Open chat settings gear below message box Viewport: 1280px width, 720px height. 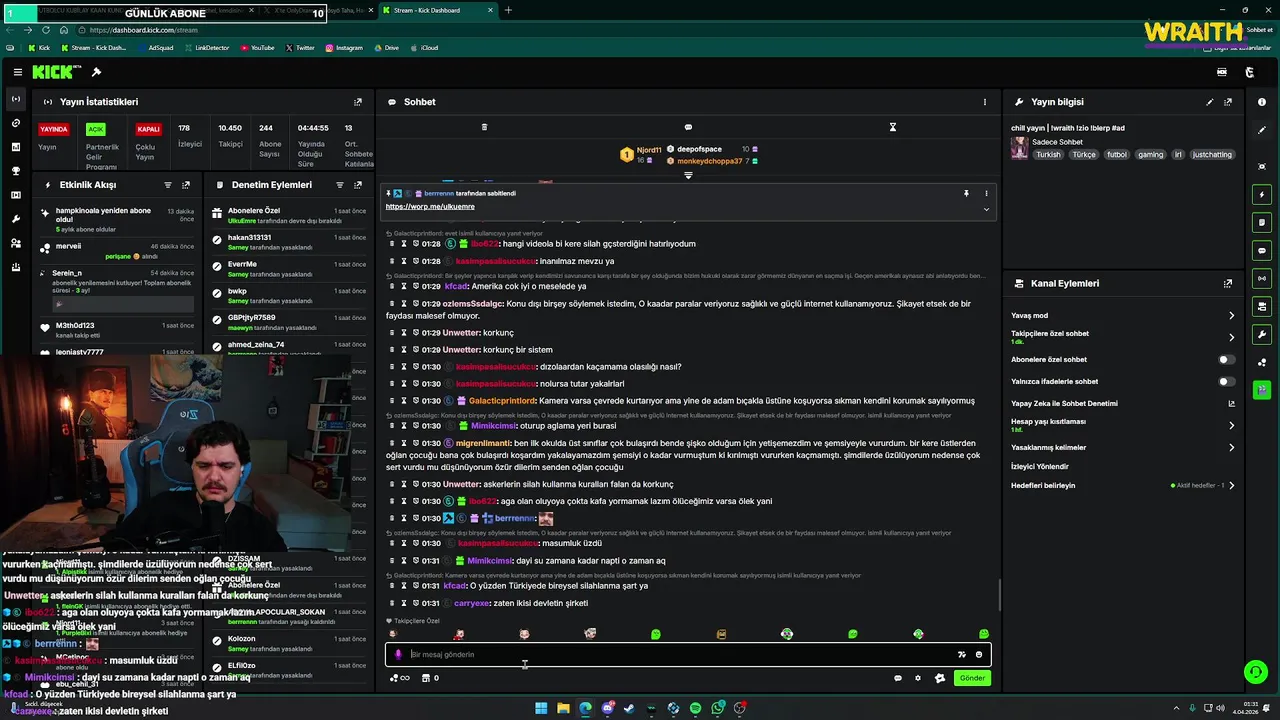tap(918, 678)
